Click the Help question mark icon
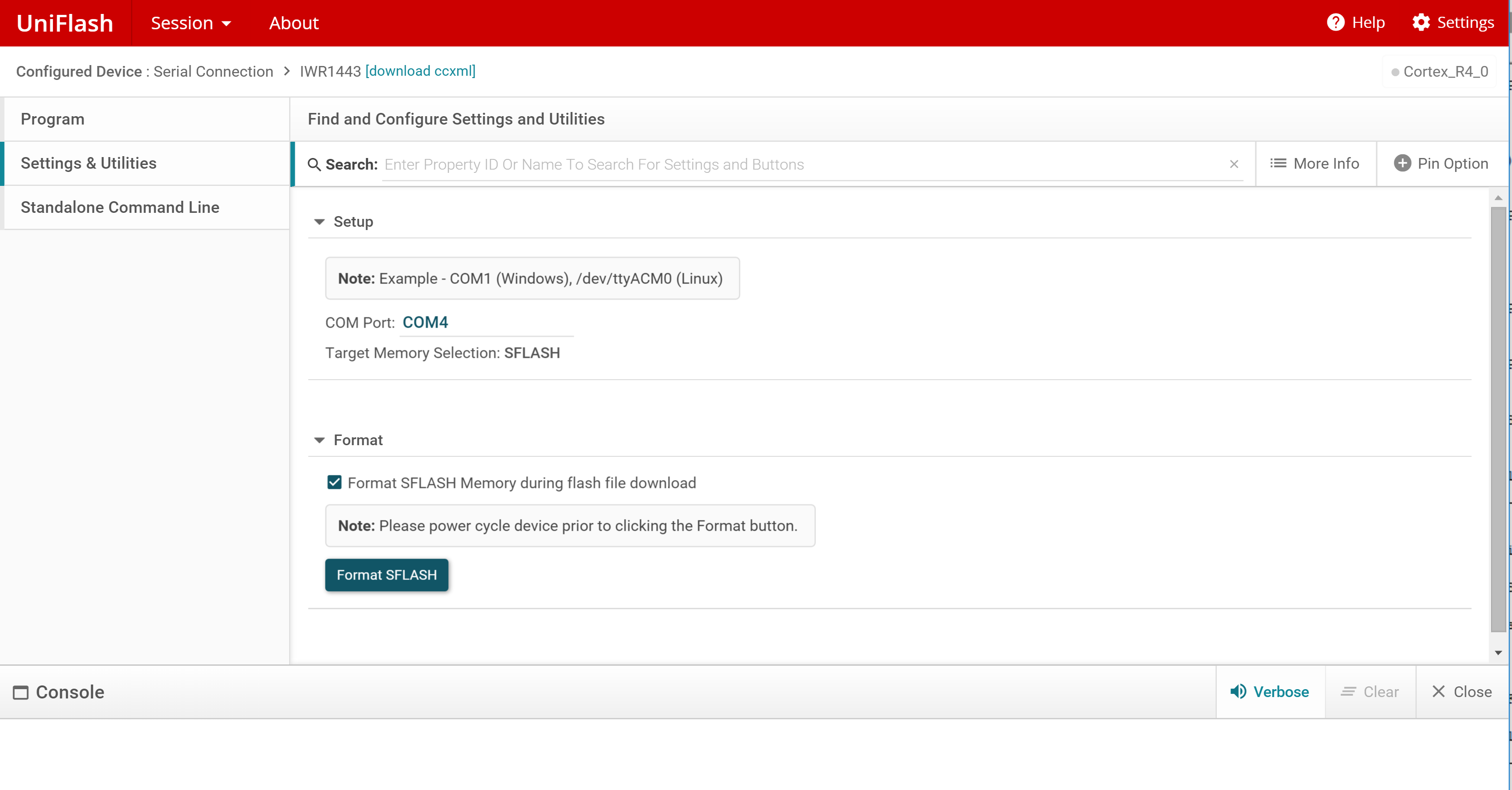The width and height of the screenshot is (1512, 790). (1335, 22)
